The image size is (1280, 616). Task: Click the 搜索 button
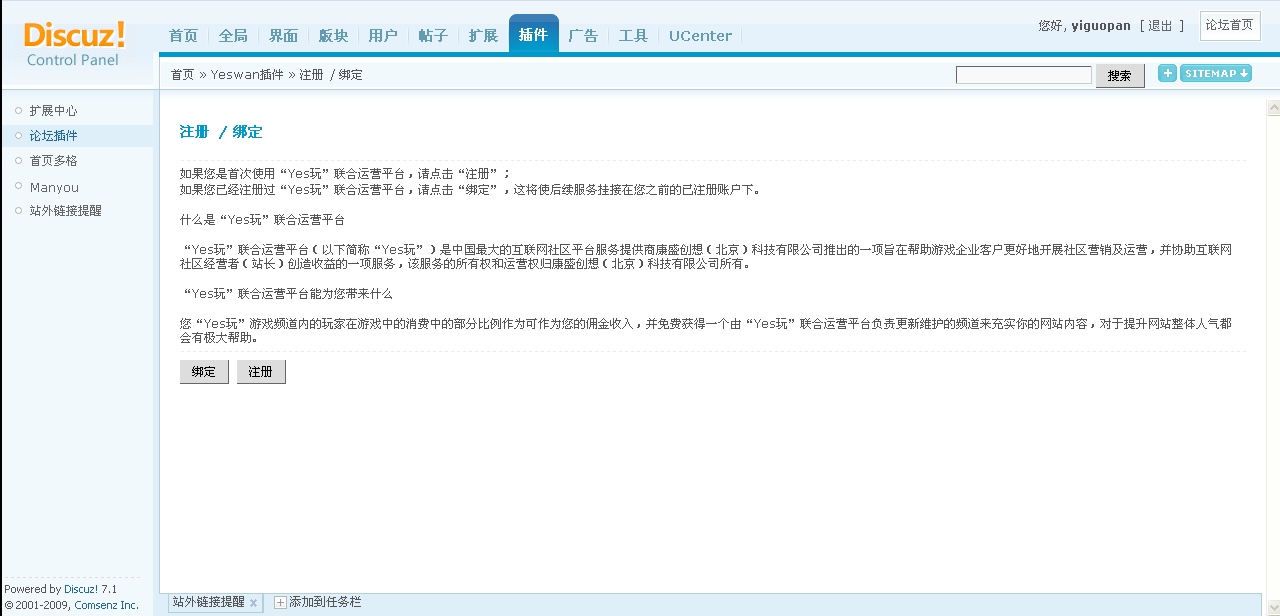coord(1120,76)
